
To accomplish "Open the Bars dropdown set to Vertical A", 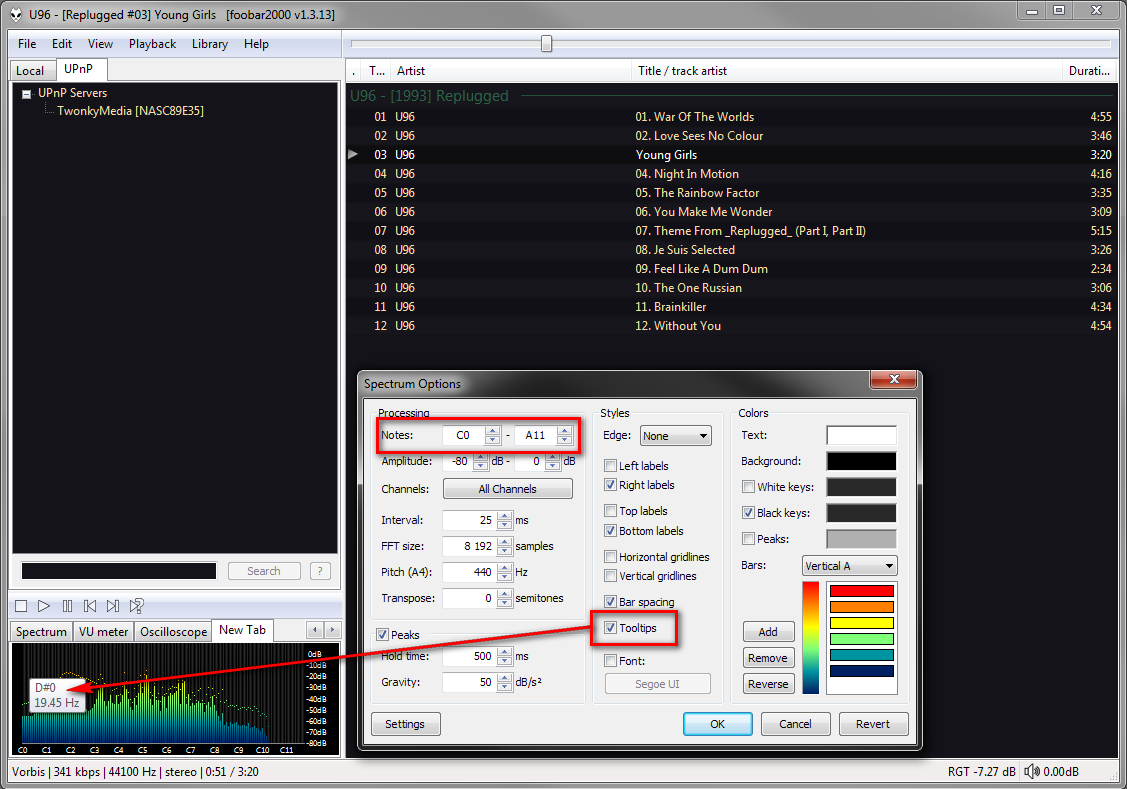I will 849,566.
